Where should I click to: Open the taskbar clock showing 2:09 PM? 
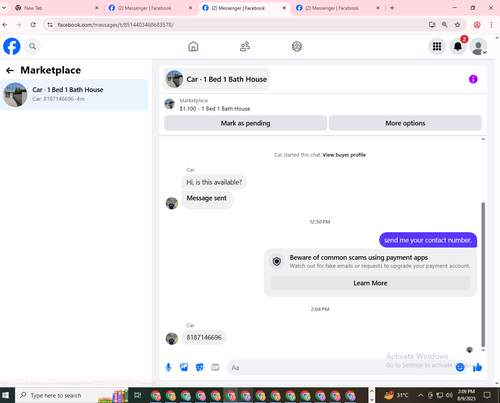pos(466,395)
